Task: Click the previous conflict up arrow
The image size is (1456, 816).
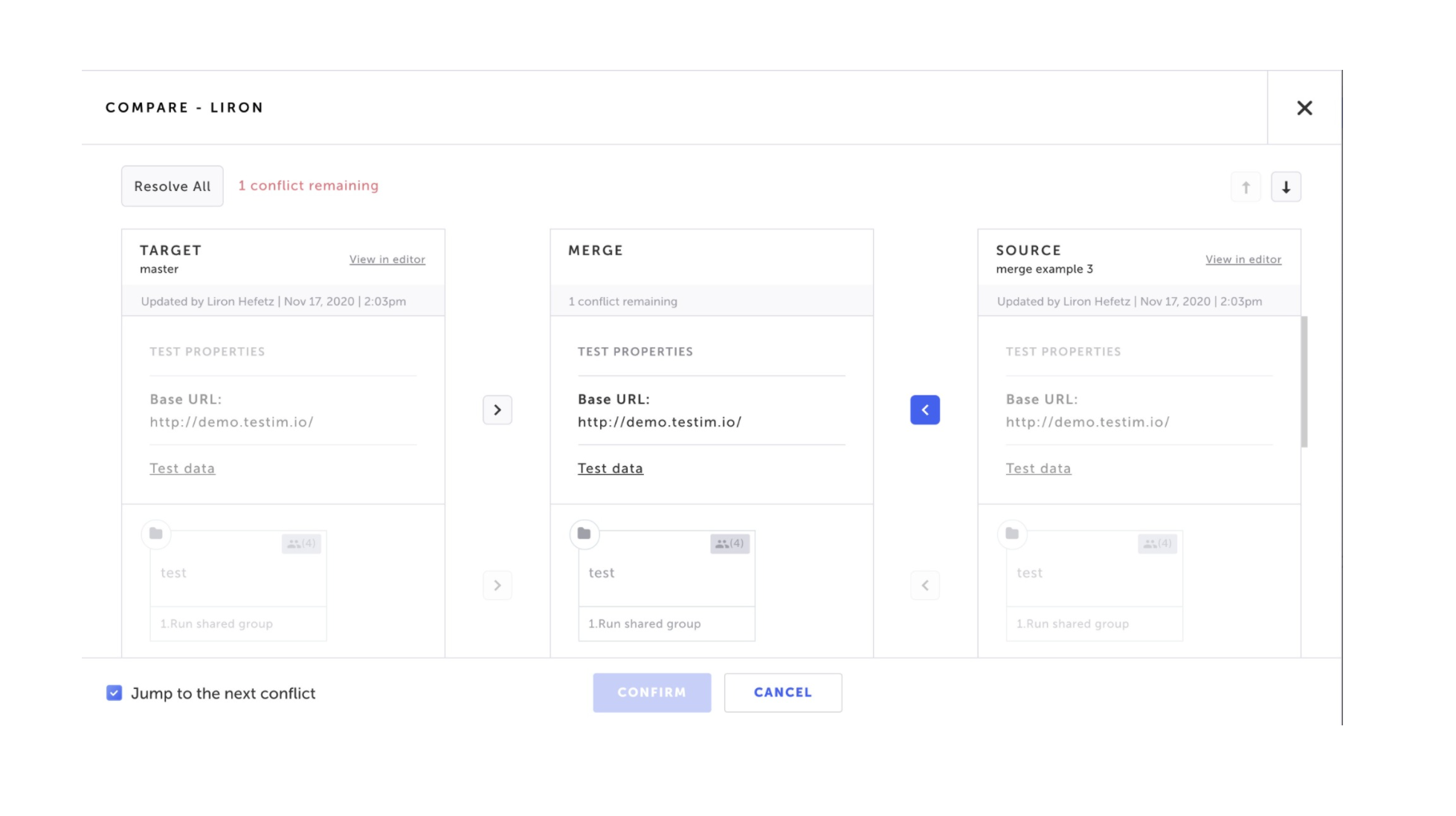Action: (1246, 187)
